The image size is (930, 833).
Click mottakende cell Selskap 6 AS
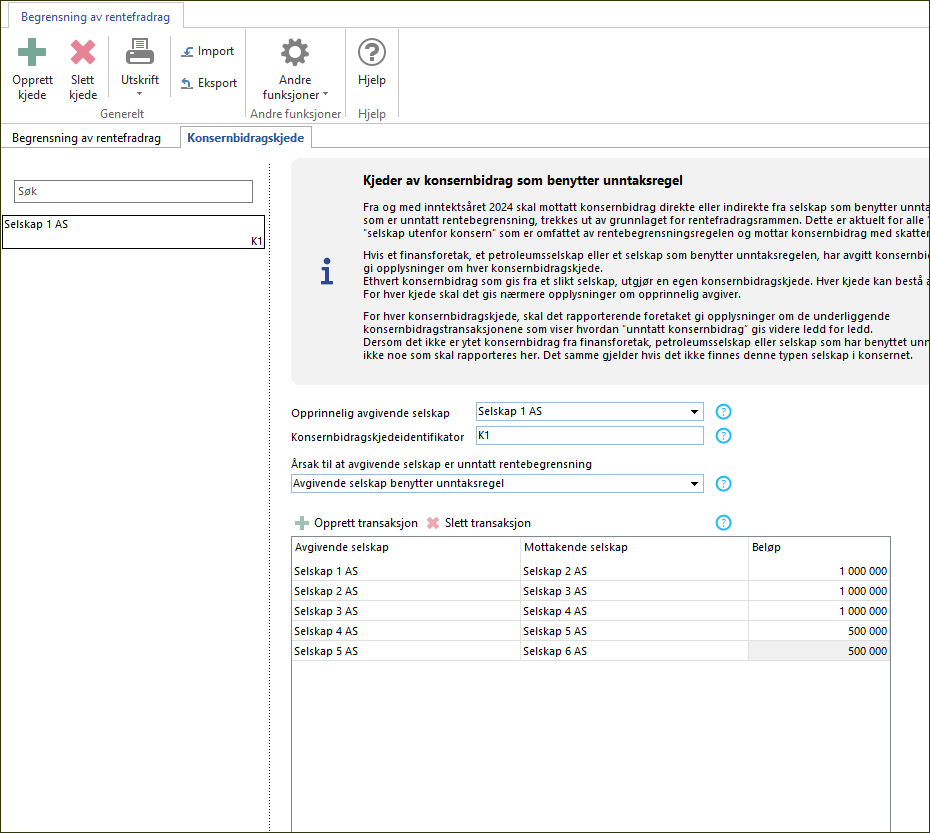[634, 651]
